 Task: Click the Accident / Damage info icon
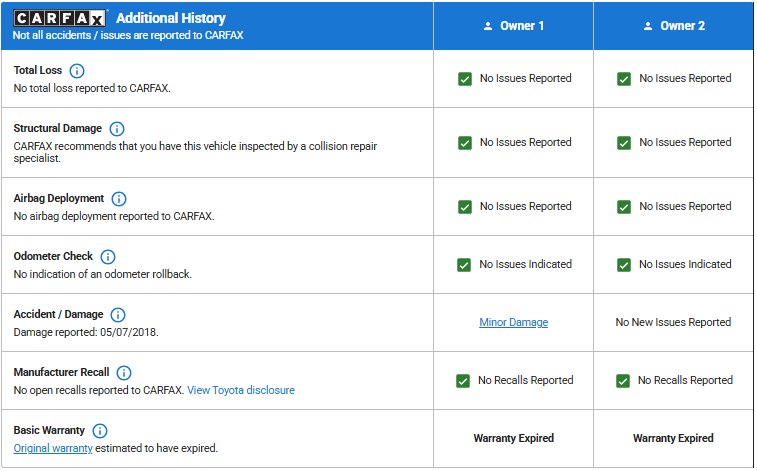pyautogui.click(x=118, y=315)
